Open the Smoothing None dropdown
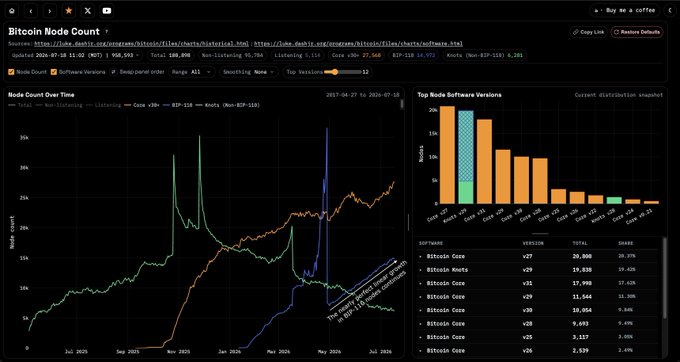Screen dimensions: 680x362 [249, 72]
